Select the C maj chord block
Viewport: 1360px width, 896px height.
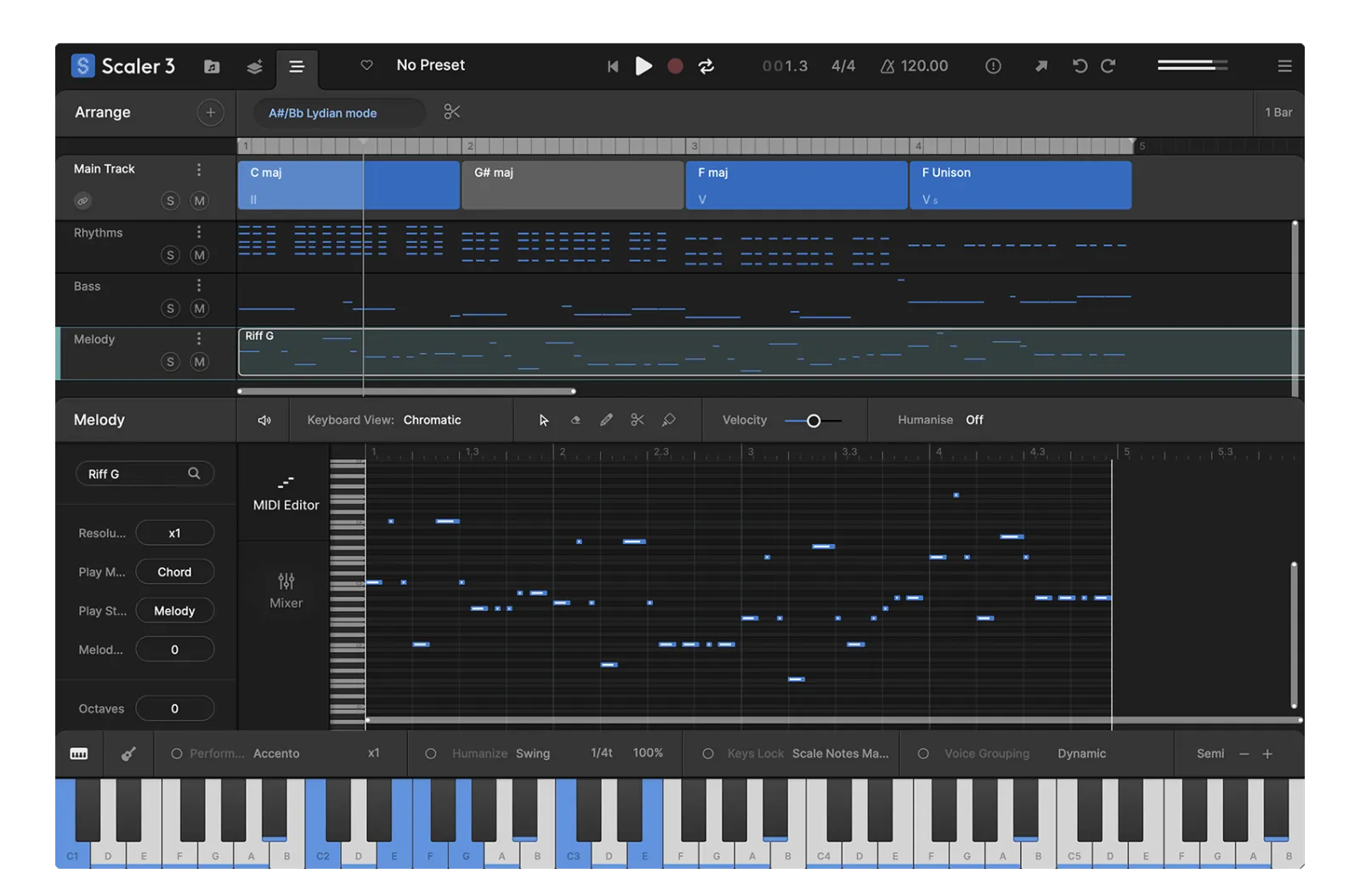click(x=348, y=185)
